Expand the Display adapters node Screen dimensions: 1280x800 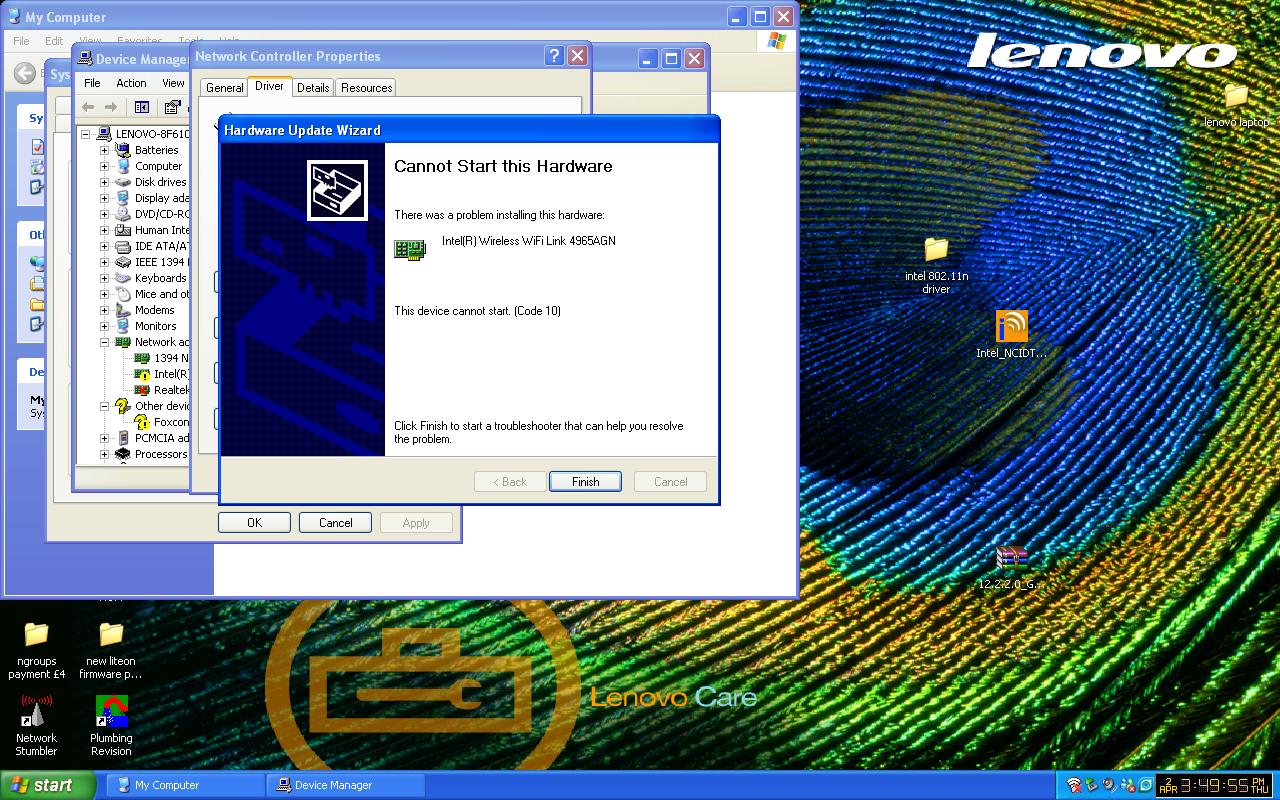point(104,198)
